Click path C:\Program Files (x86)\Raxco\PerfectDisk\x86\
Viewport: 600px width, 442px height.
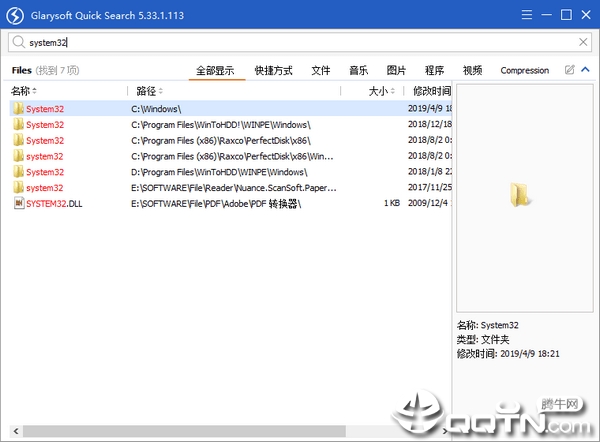(221, 140)
